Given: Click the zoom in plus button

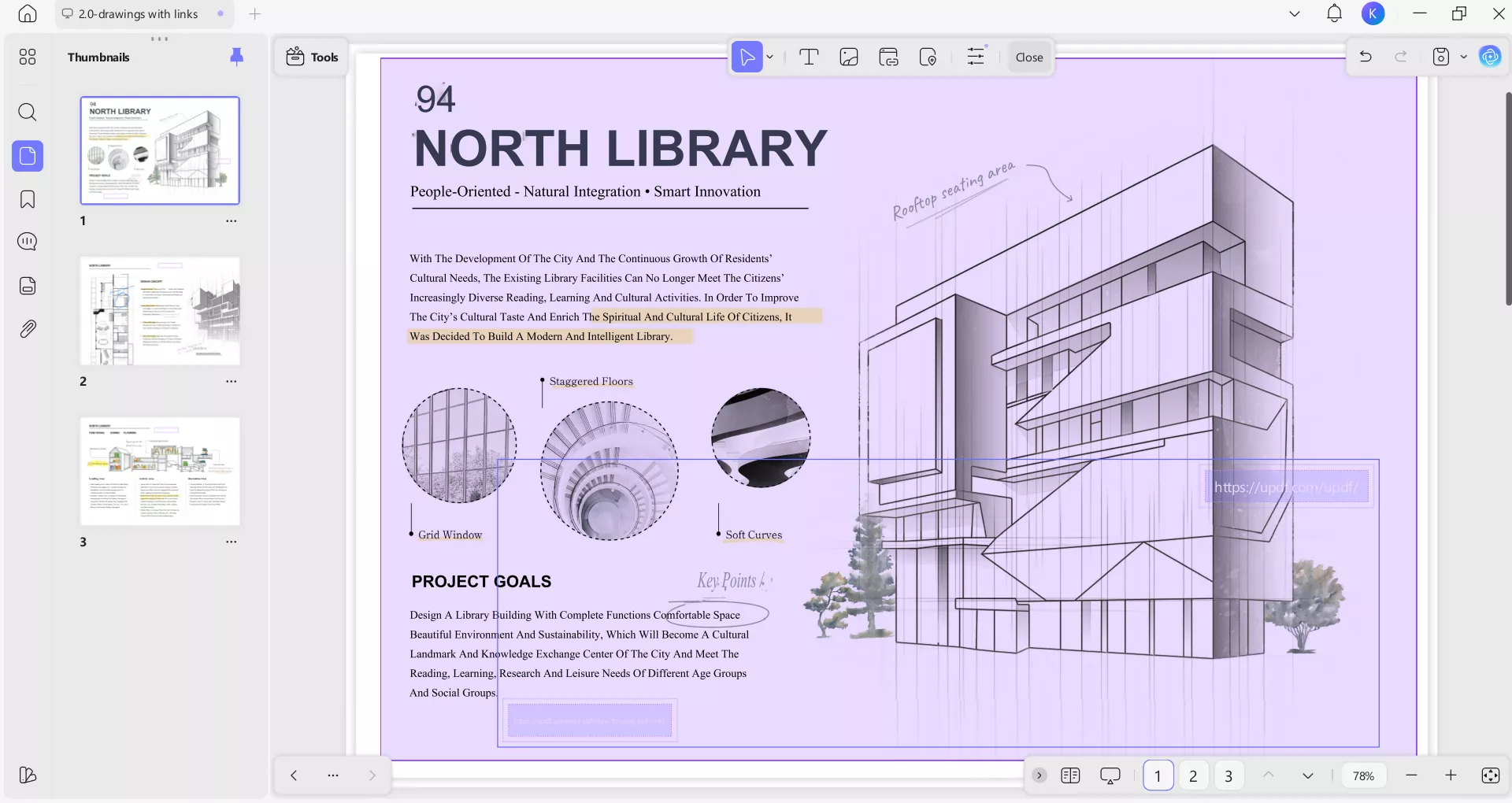Looking at the screenshot, I should 1451,775.
